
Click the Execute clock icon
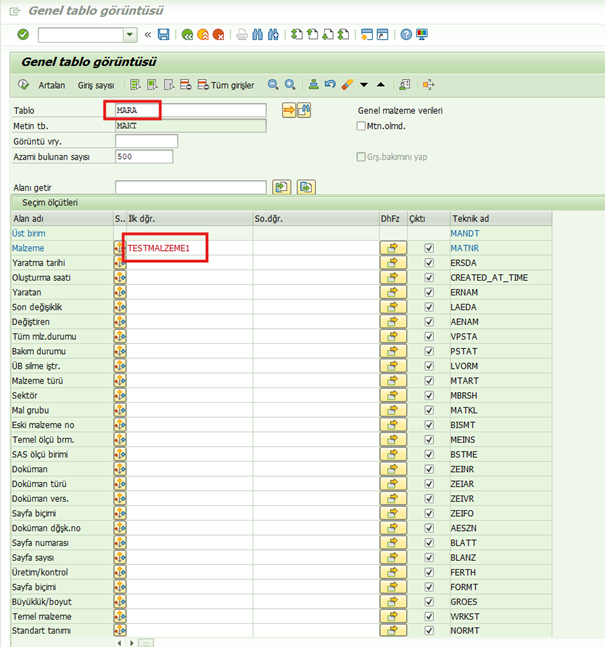click(x=24, y=85)
